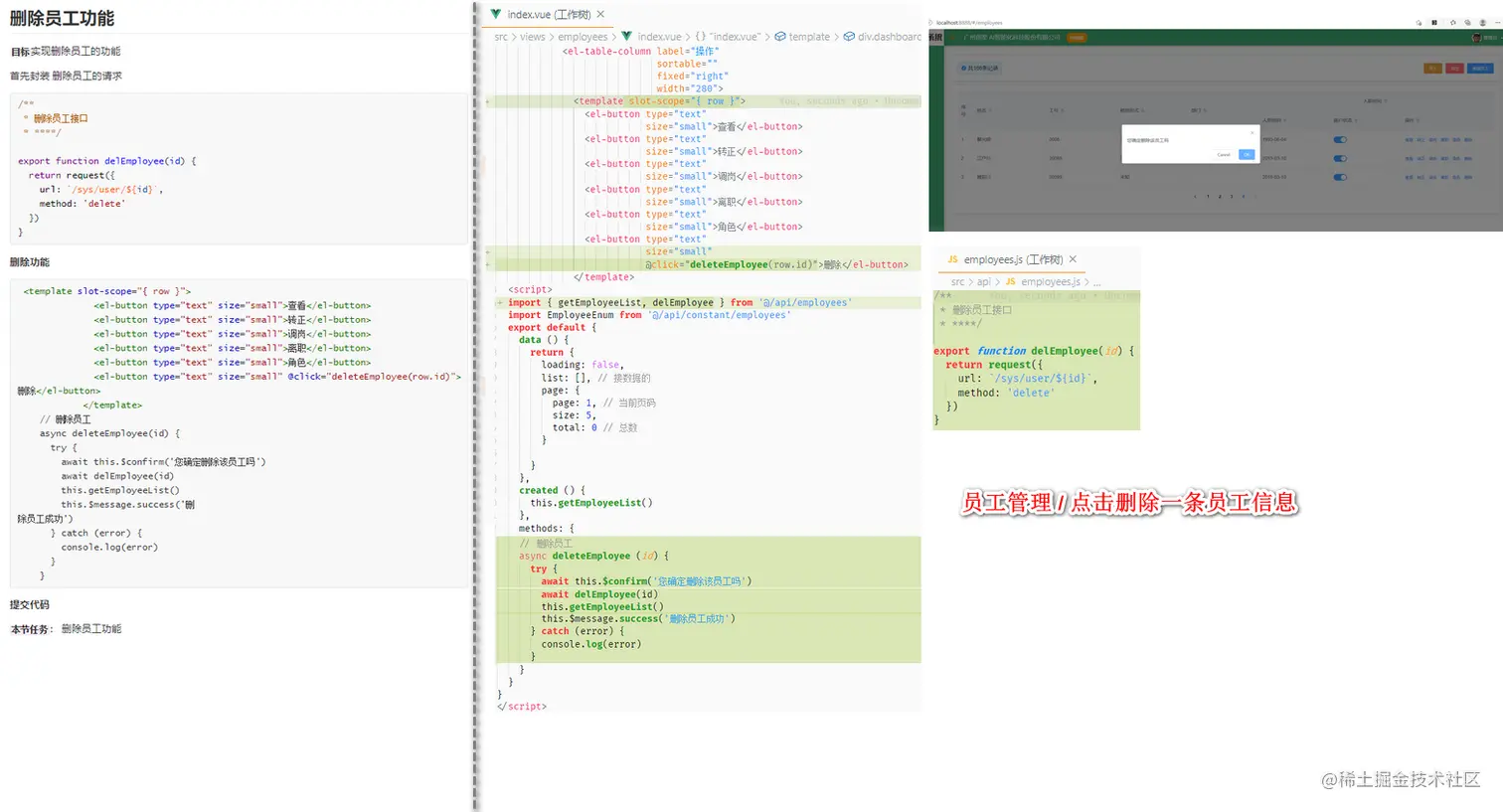This screenshot has height=812, width=1503.
Task: Open the employees breadcrumb folder segment
Action: tap(583, 37)
